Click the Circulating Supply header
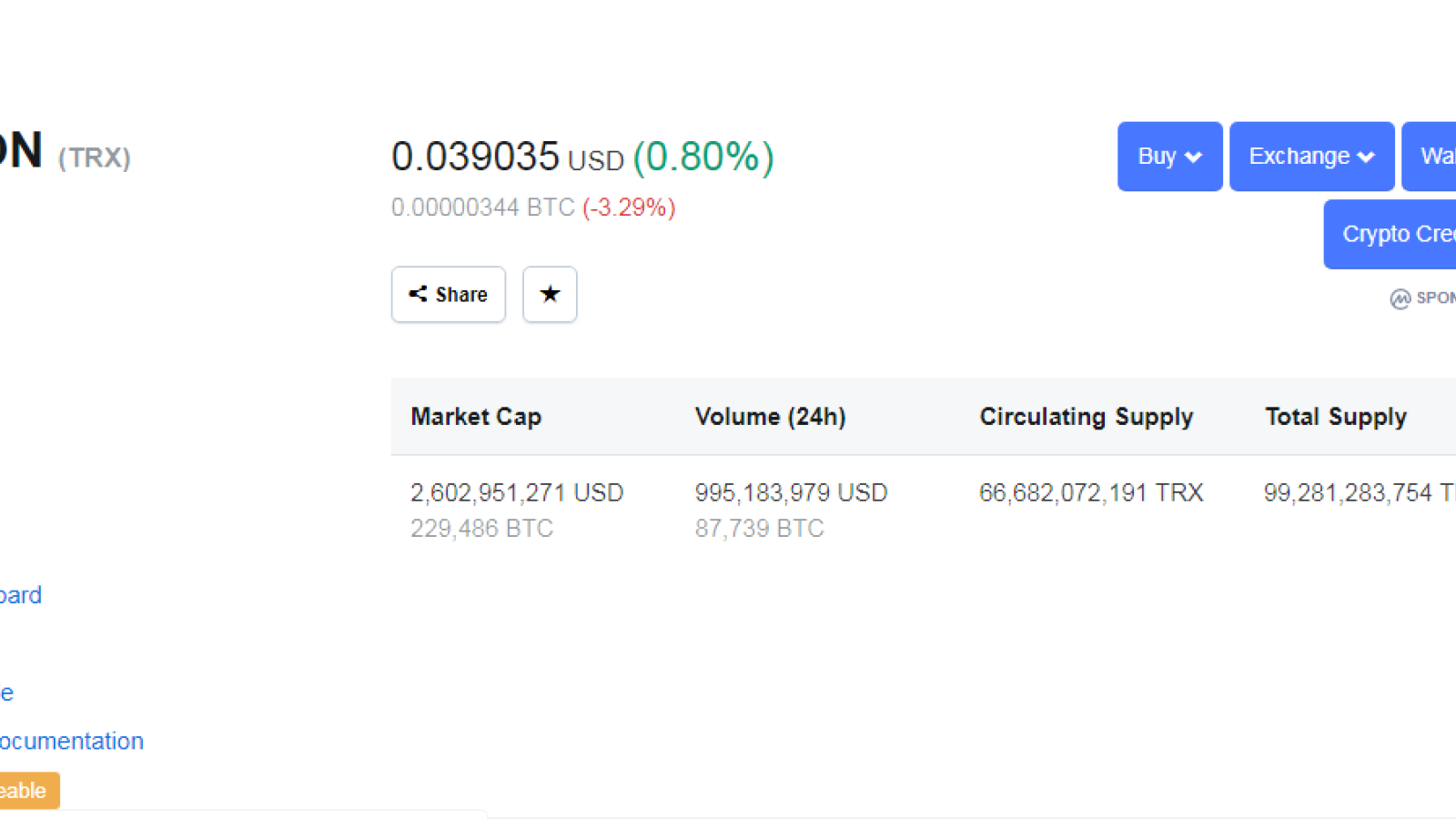This screenshot has height=819, width=1456. coord(1086,417)
